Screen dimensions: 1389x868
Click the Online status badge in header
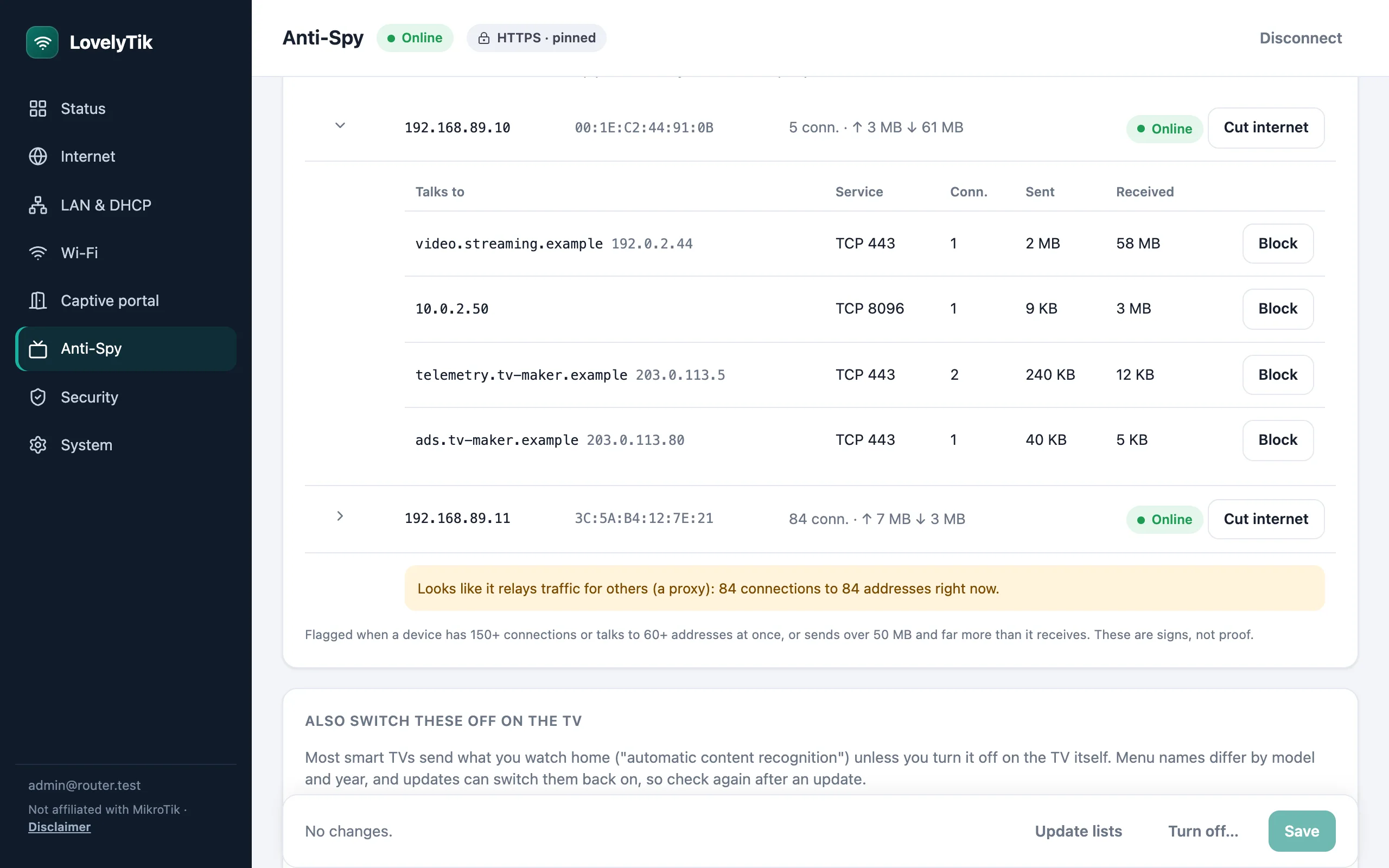coord(415,38)
